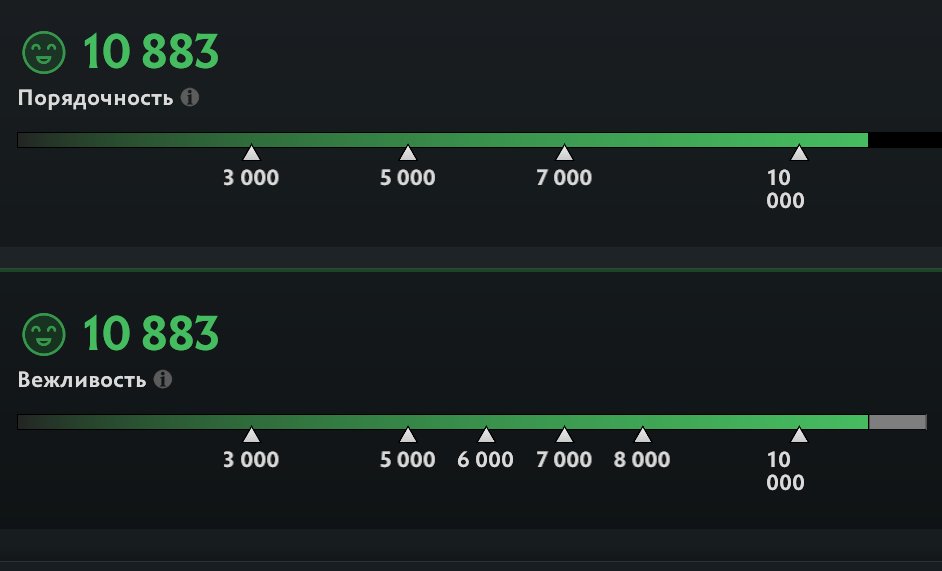
Task: Select the 3 000 triangle marker under Порядочность bar
Action: pos(251,153)
